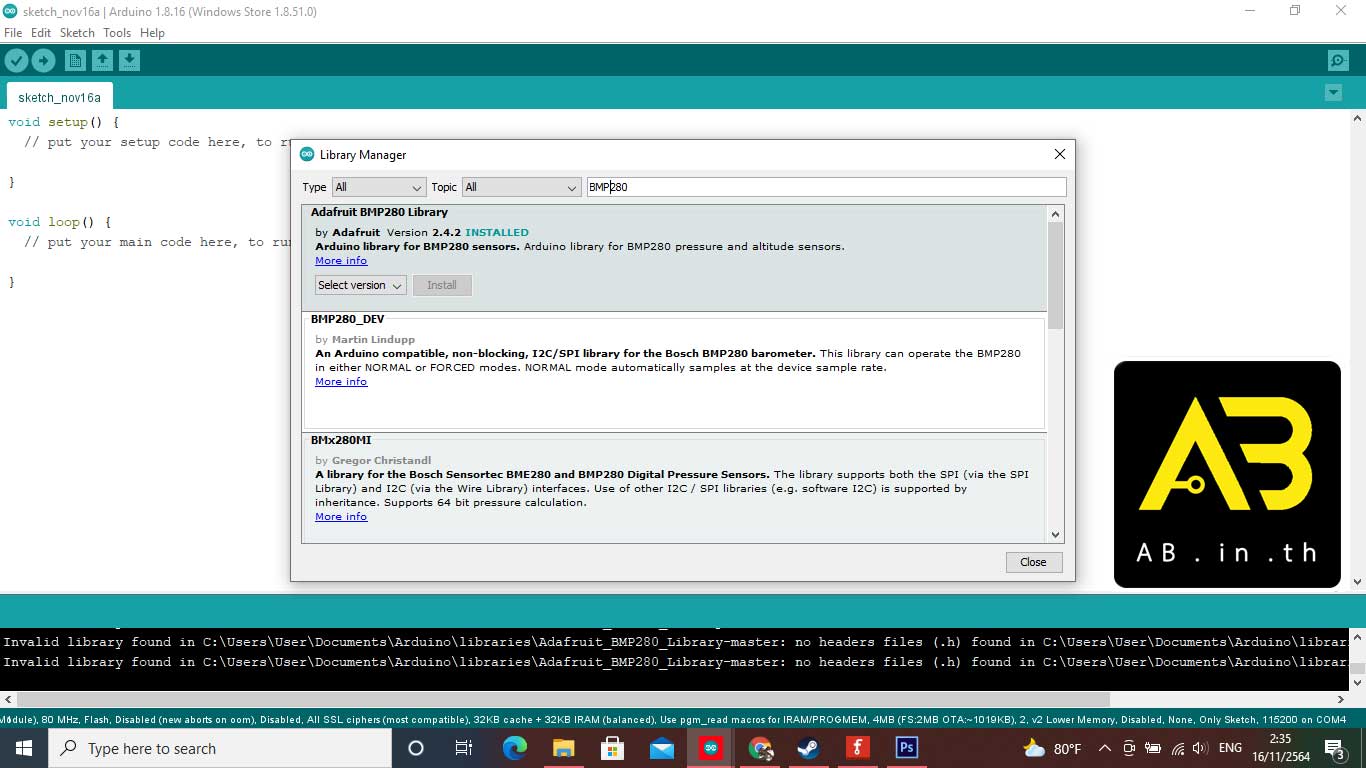Open the red f app taskbar icon
The width and height of the screenshot is (1366, 768).
click(x=857, y=748)
